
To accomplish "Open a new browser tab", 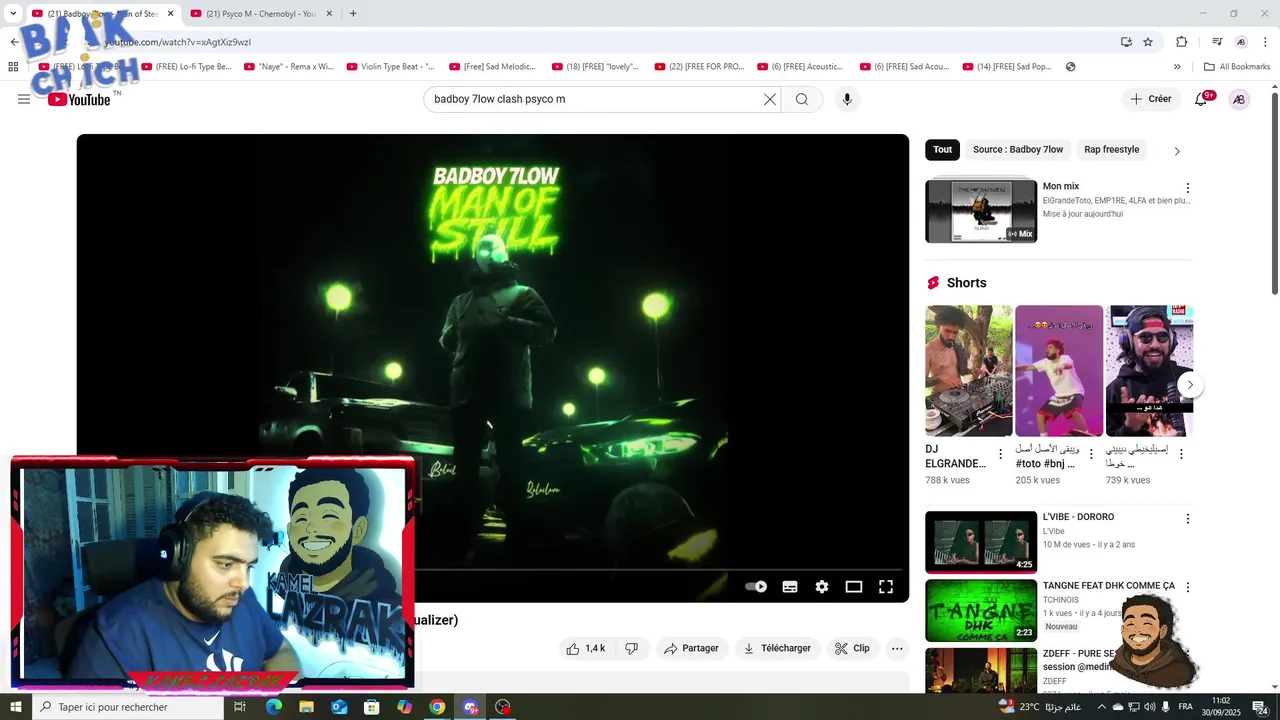I will (x=353, y=14).
